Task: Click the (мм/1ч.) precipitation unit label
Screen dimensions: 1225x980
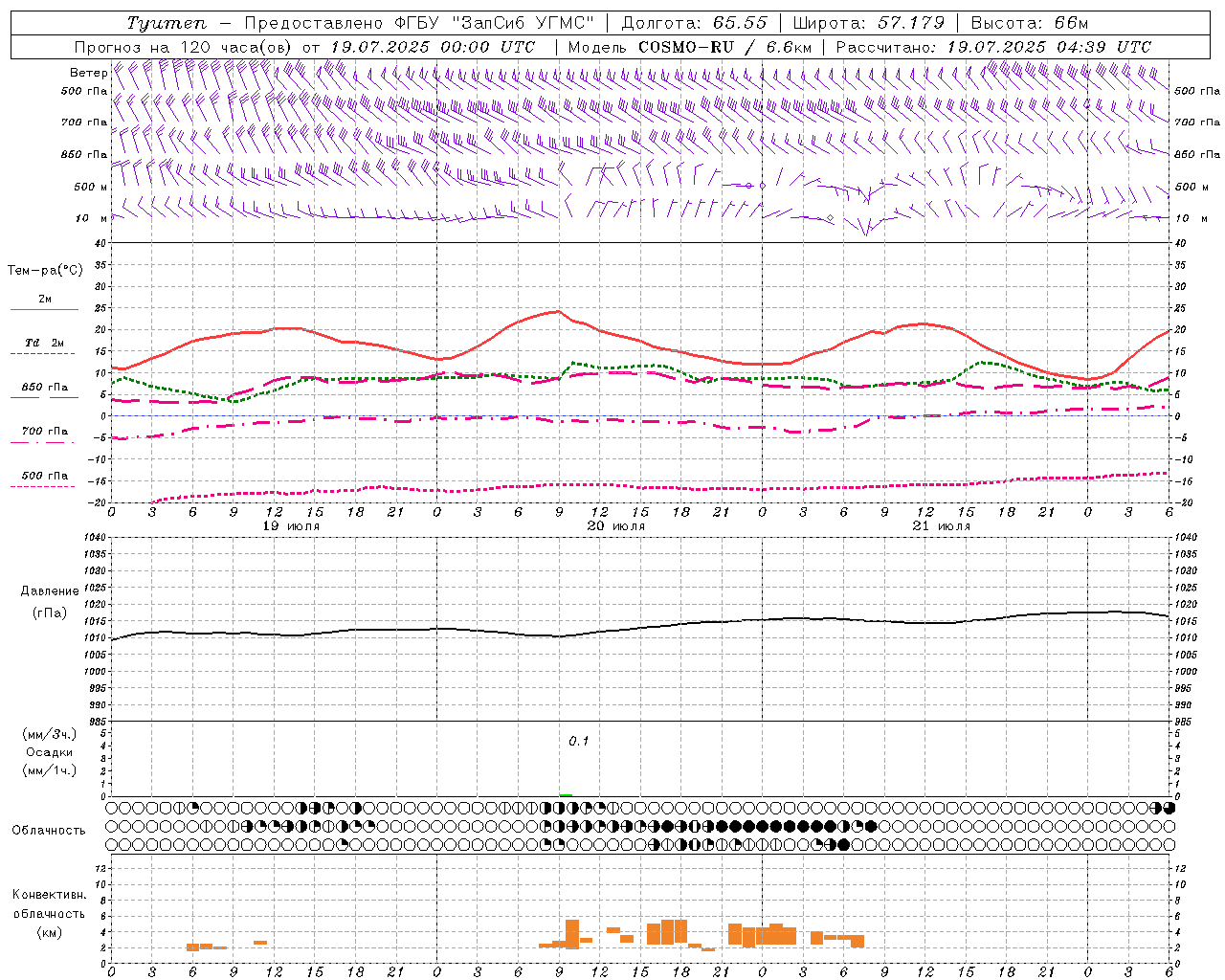Action: (50, 770)
